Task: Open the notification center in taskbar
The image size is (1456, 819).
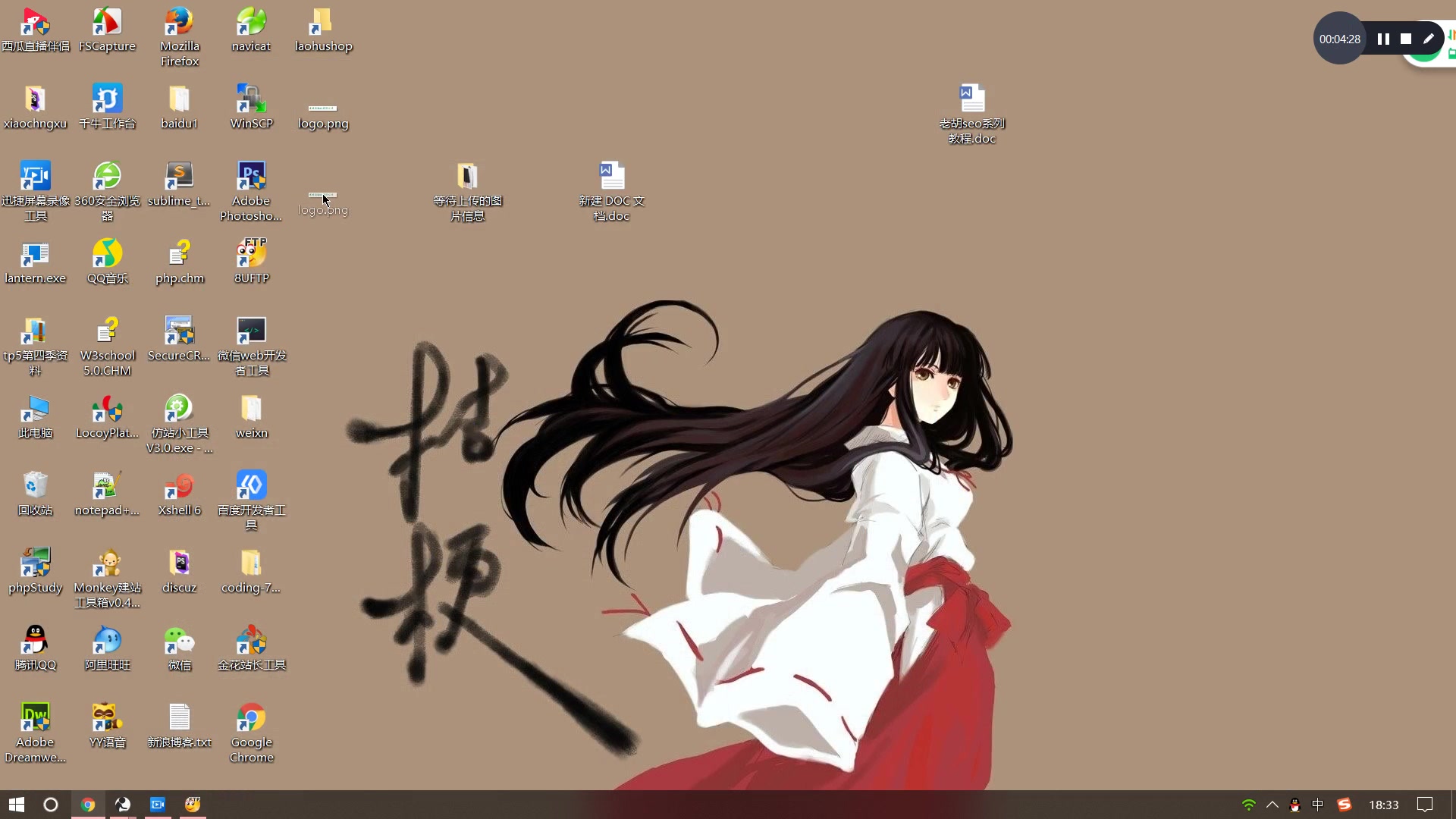Action: point(1425,805)
